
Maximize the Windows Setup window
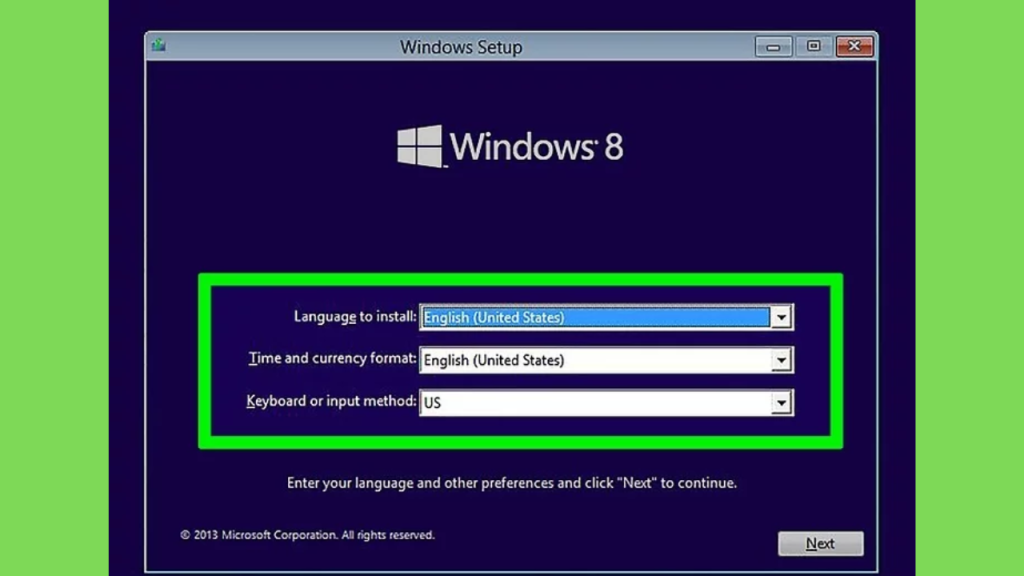814,46
